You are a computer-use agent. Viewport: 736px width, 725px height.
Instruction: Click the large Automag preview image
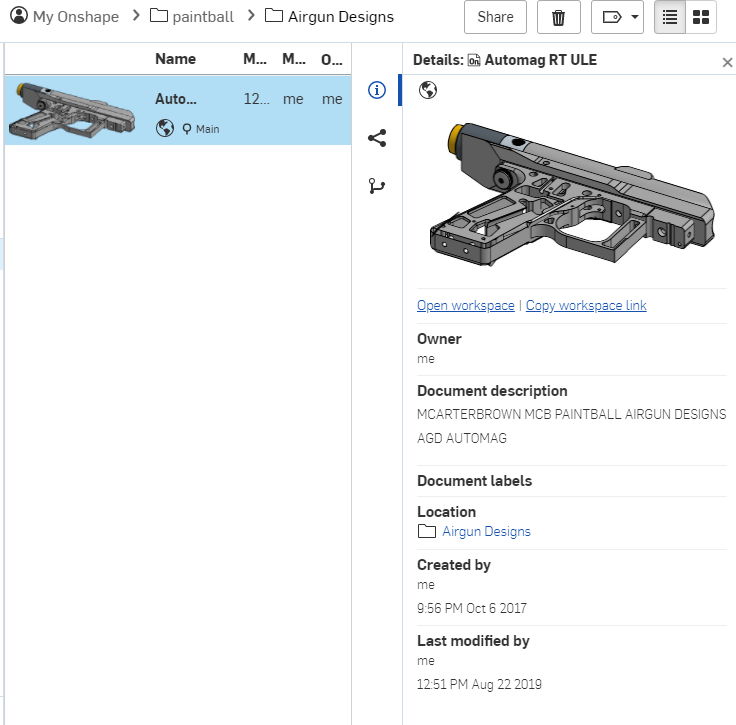coord(572,194)
